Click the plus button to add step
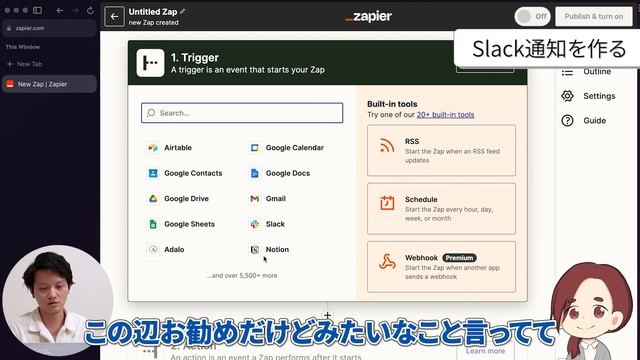The height and width of the screenshot is (360, 640). 328,315
